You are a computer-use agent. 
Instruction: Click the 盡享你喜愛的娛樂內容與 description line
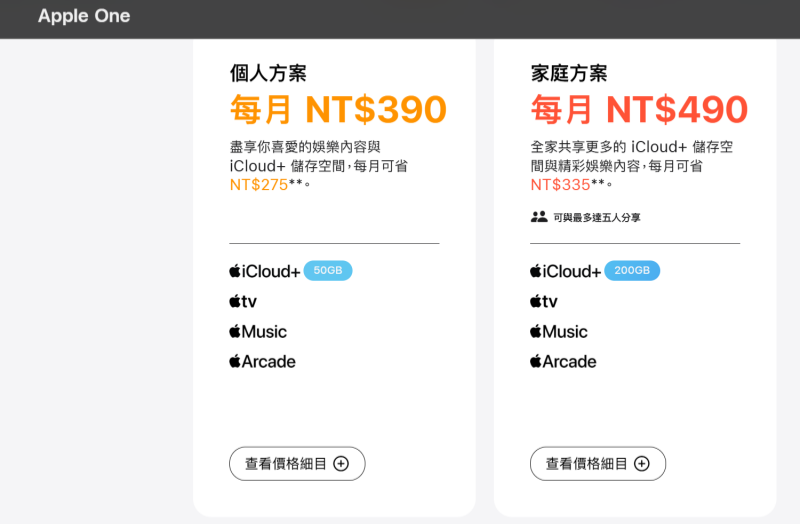(305, 147)
